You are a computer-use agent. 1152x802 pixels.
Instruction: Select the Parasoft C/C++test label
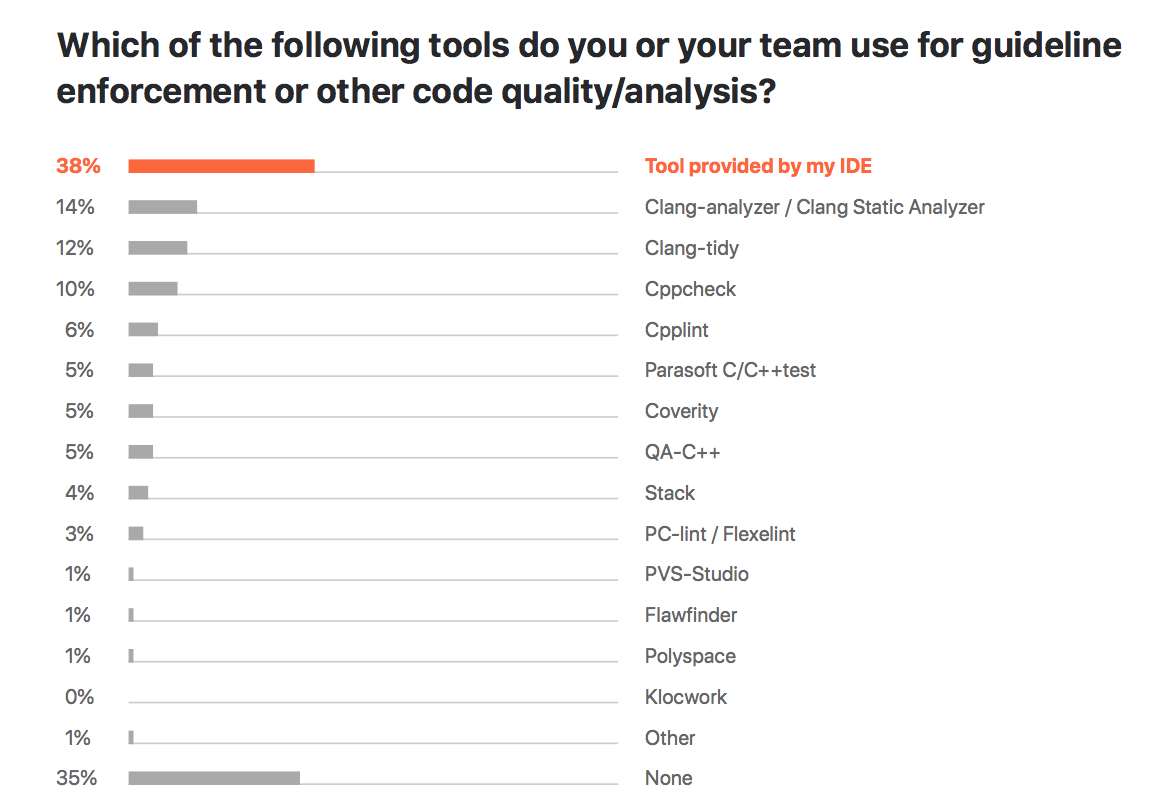[730, 370]
